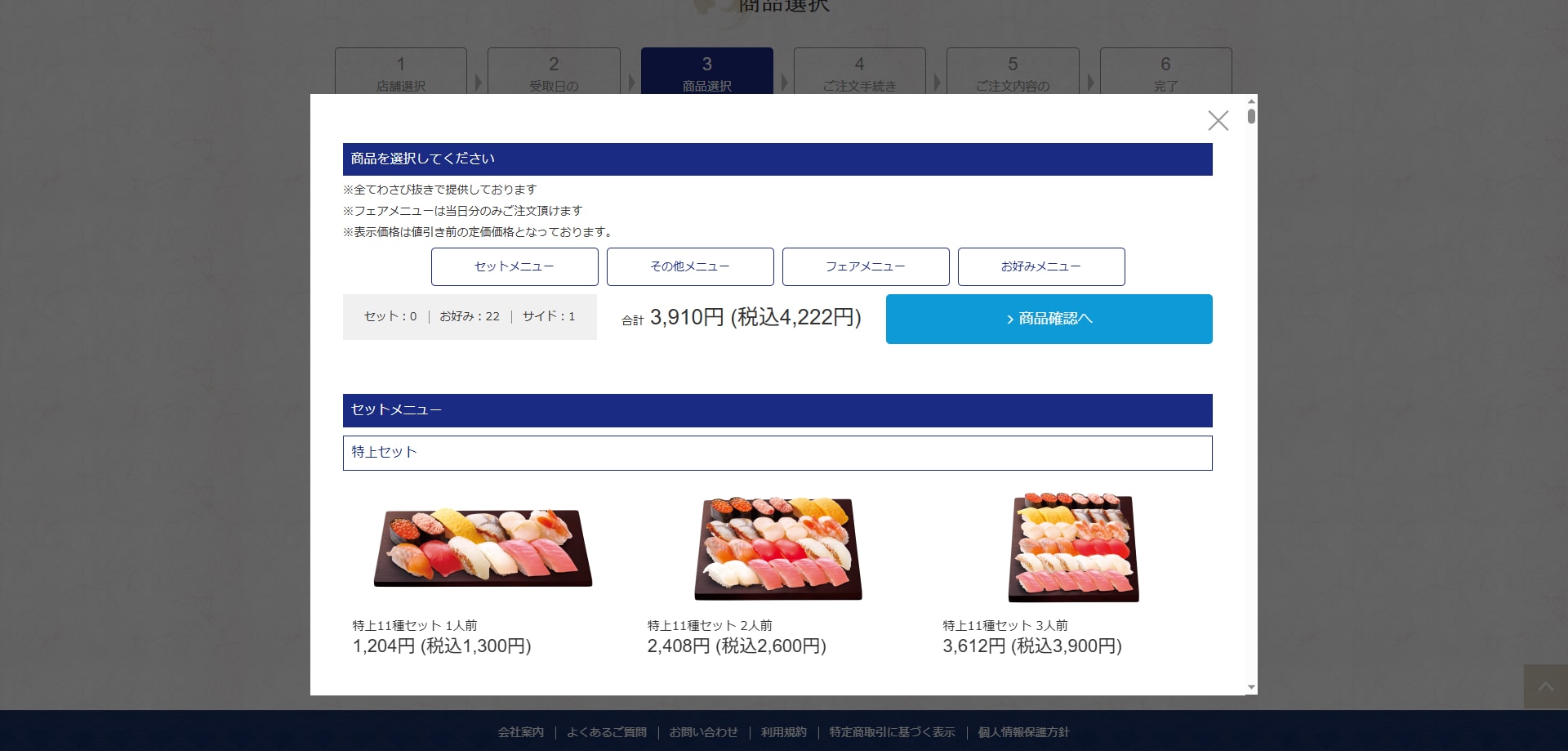Open 個人情報保護方針 footer link

coord(1023,732)
